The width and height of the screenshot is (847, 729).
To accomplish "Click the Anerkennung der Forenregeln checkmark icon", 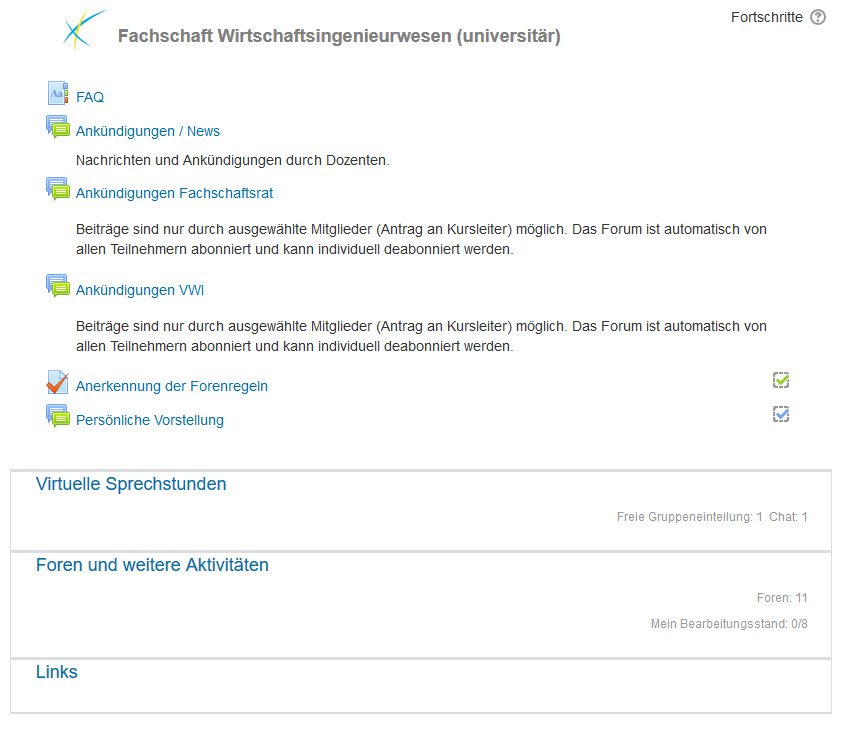I will coord(58,382).
